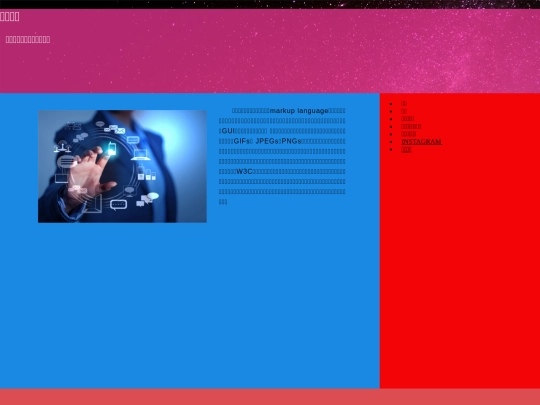Click the sidebar link directly below INSTAGRAM

coord(406,149)
